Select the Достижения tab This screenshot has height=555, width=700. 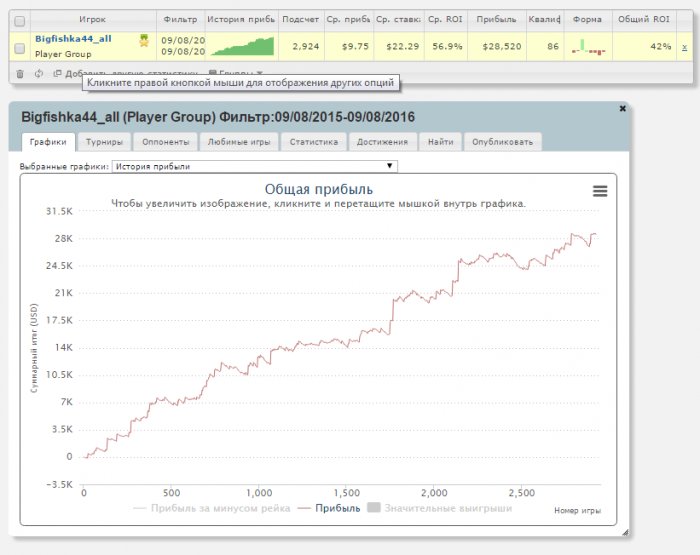coord(381,142)
